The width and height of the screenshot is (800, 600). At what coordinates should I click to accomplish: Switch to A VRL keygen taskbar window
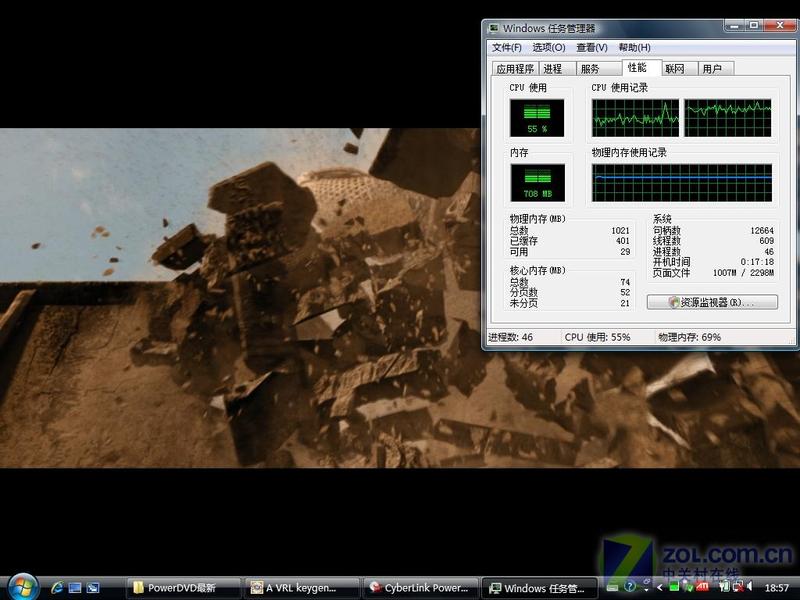302,588
